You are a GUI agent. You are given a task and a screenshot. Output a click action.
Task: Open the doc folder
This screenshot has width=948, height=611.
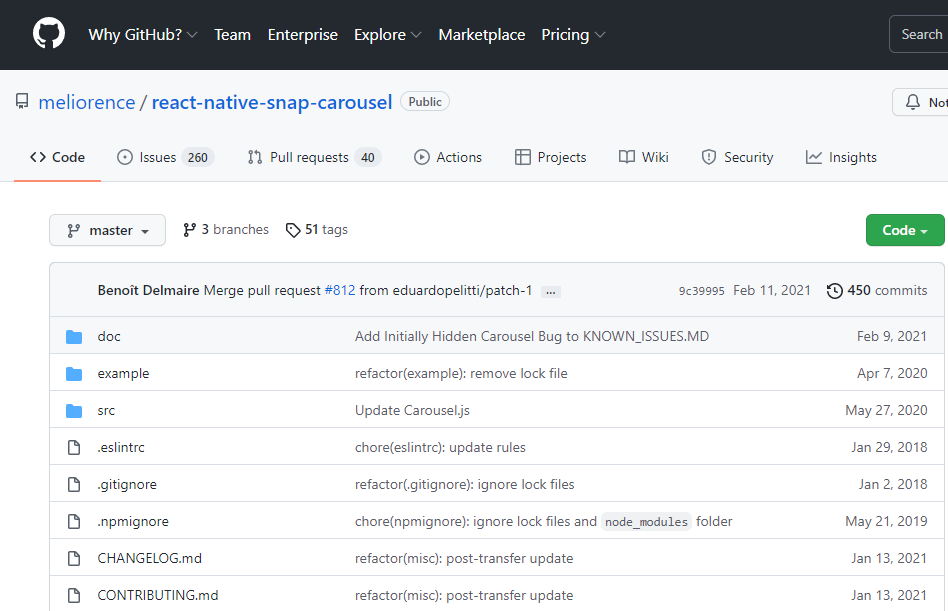pos(109,337)
